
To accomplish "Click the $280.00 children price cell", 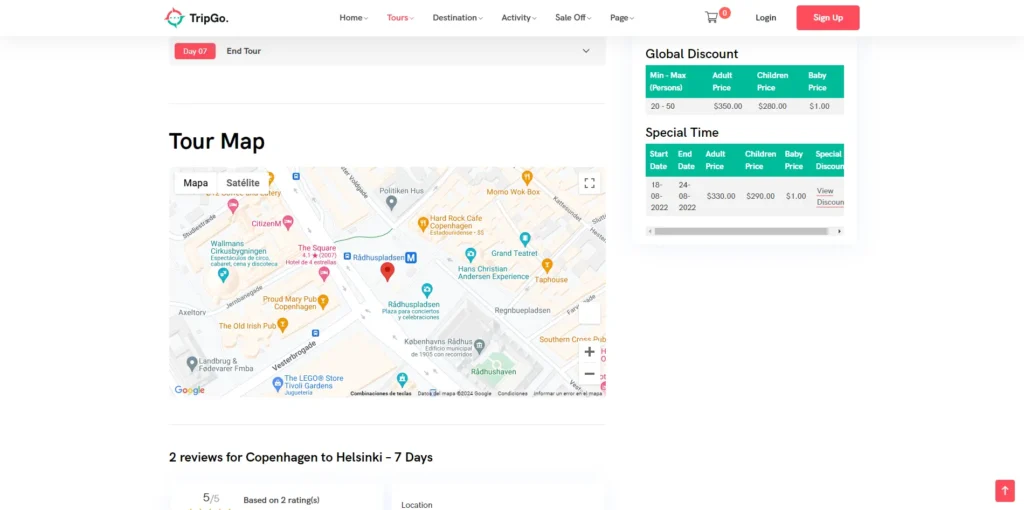I will click(x=773, y=106).
